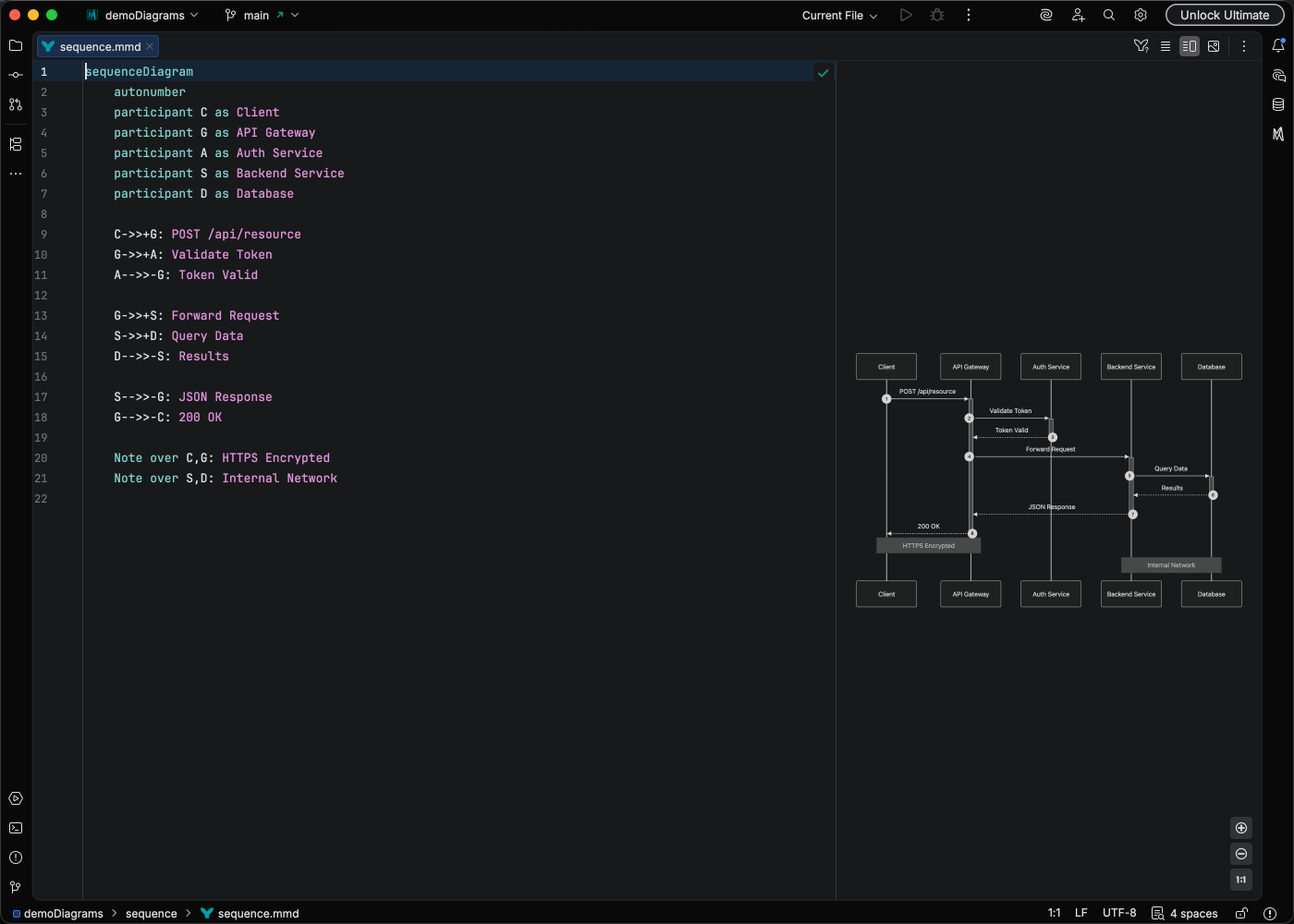
Task: Open the Mermaid tool window in right sidebar
Action: [x=1278, y=134]
